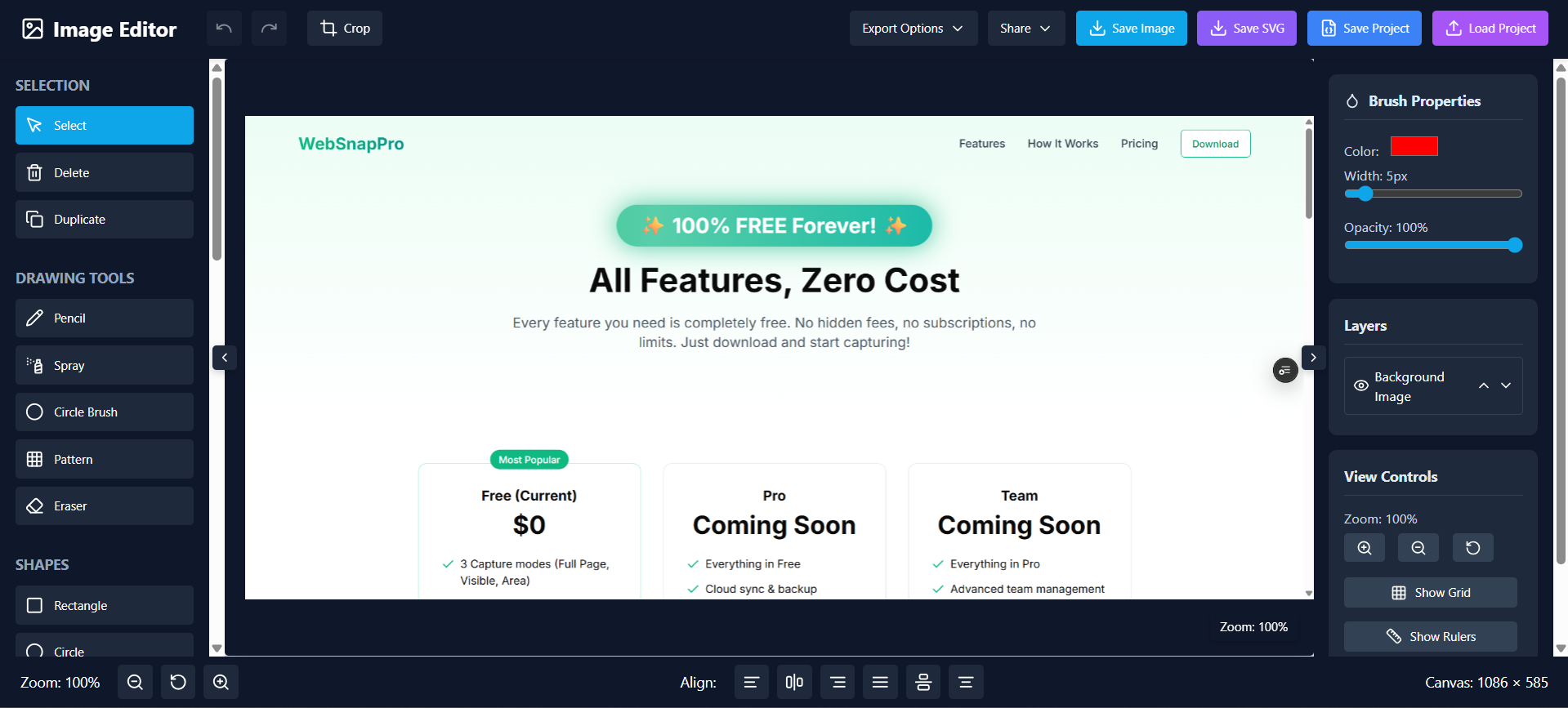
Task: Toggle Show Rulers option
Action: tap(1430, 637)
